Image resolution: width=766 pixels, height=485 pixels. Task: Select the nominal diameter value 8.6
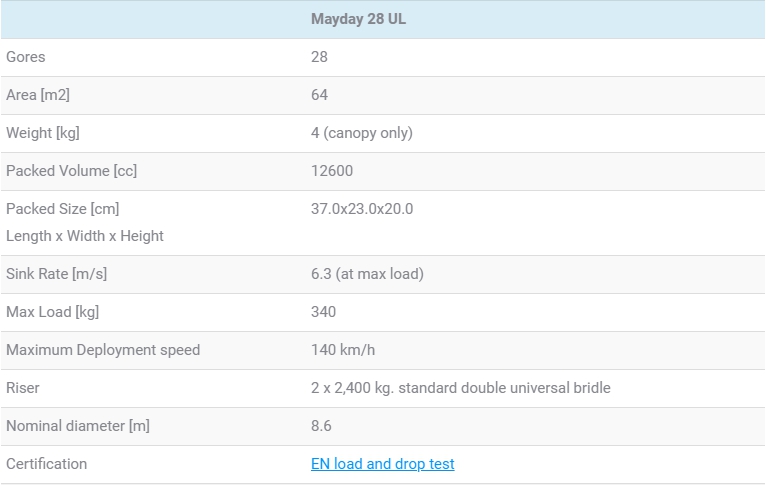coord(321,426)
